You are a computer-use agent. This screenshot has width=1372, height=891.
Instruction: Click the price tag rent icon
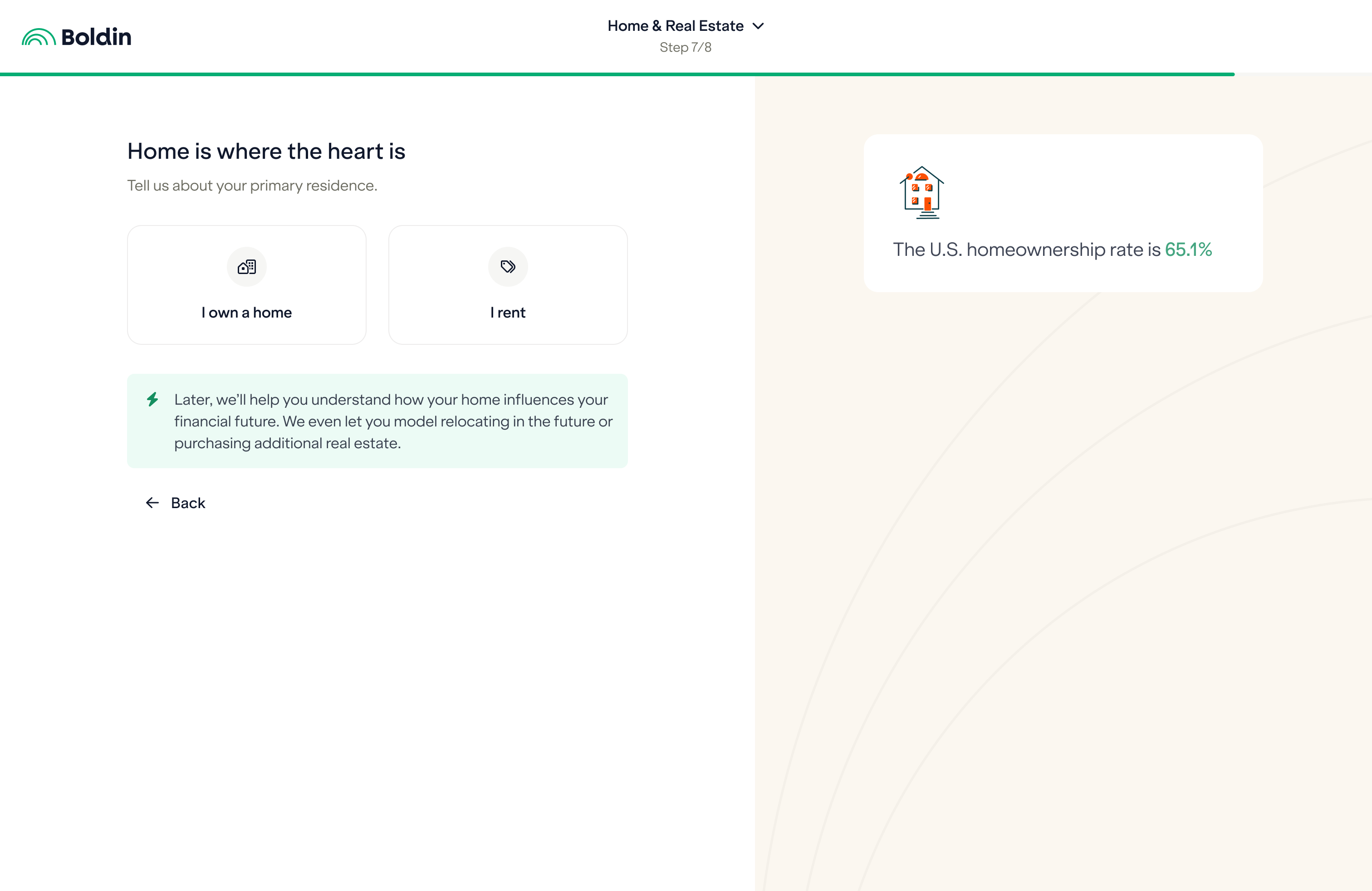click(508, 266)
